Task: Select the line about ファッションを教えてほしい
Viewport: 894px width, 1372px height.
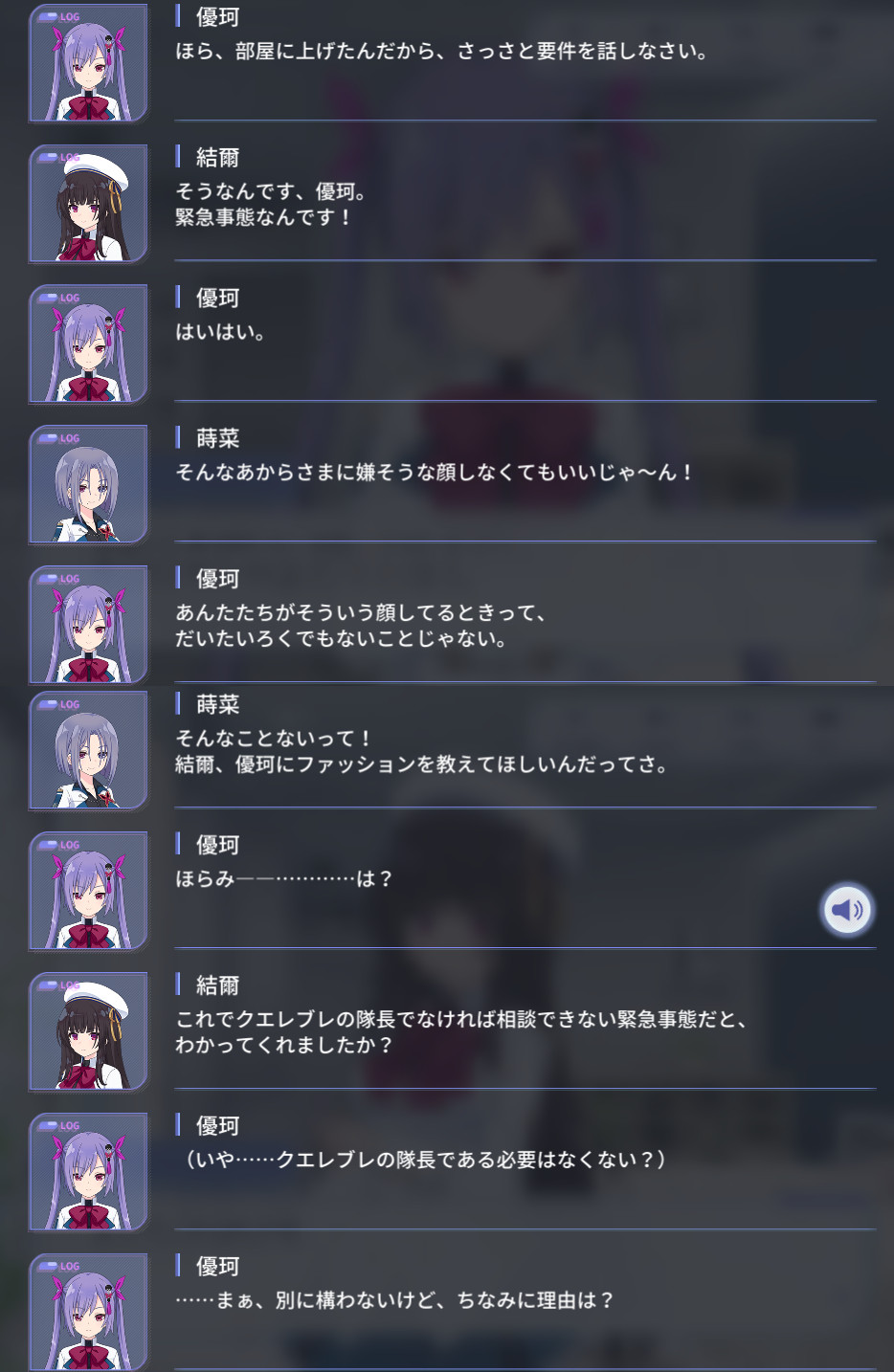Action: 422,764
